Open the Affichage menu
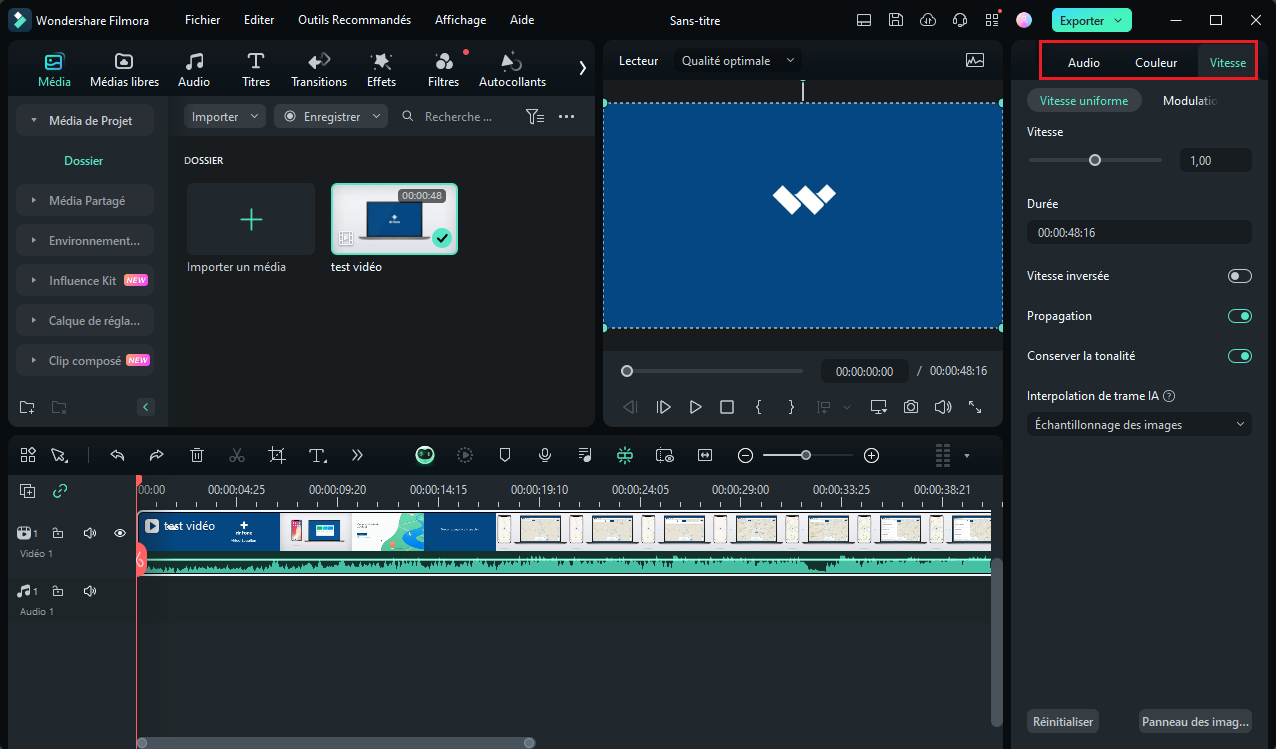The width and height of the screenshot is (1276, 749). pos(461,20)
